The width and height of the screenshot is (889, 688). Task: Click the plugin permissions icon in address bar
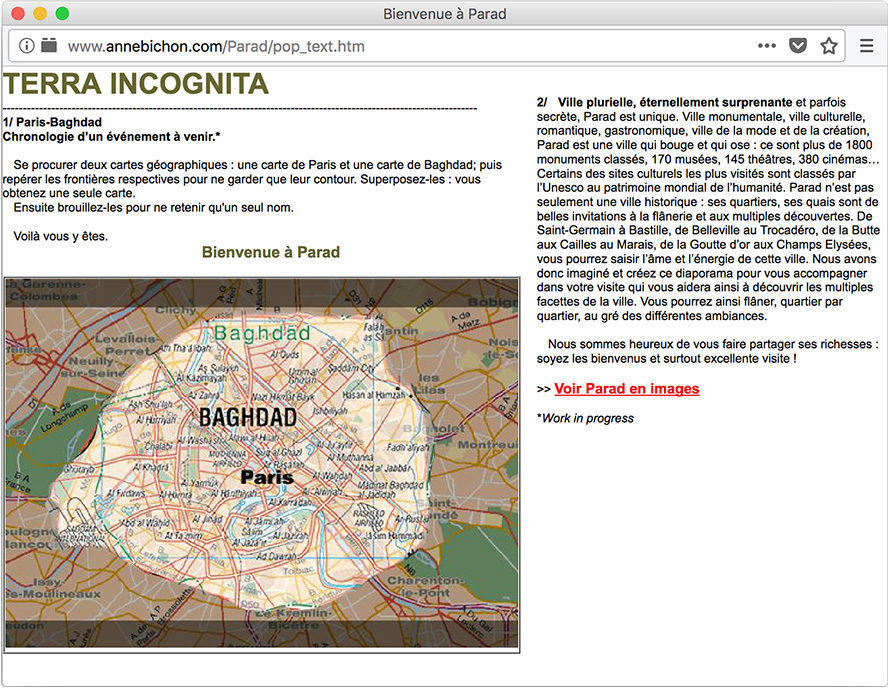click(48, 46)
